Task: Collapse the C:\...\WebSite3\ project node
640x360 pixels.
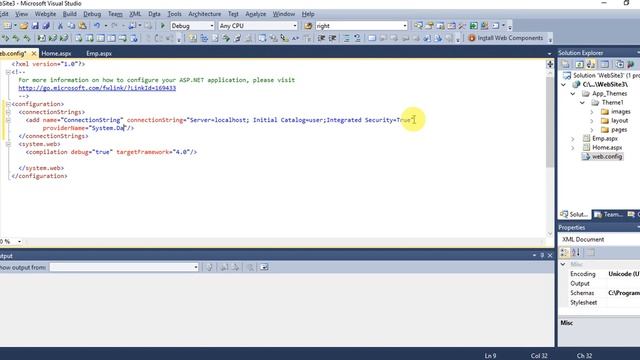Action: [x=564, y=84]
